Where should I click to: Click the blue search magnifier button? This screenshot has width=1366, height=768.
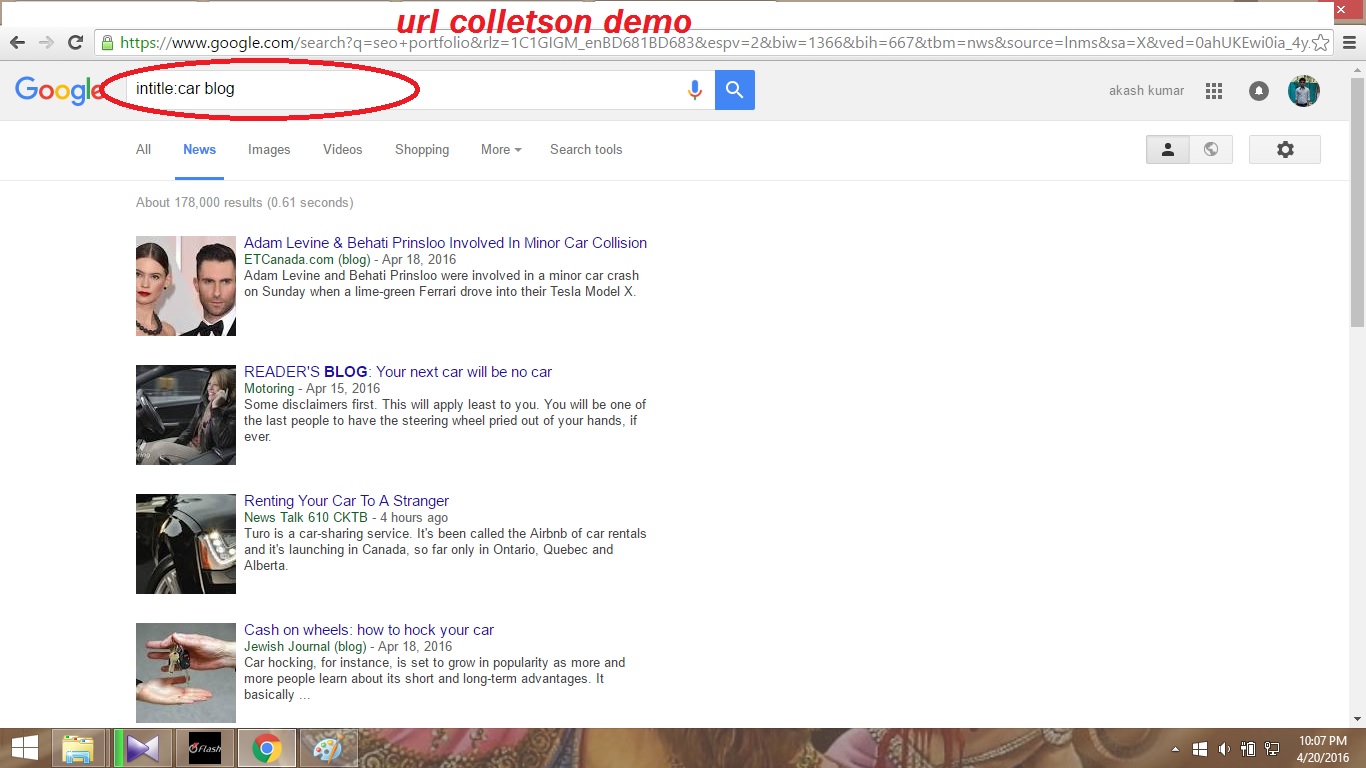point(735,90)
